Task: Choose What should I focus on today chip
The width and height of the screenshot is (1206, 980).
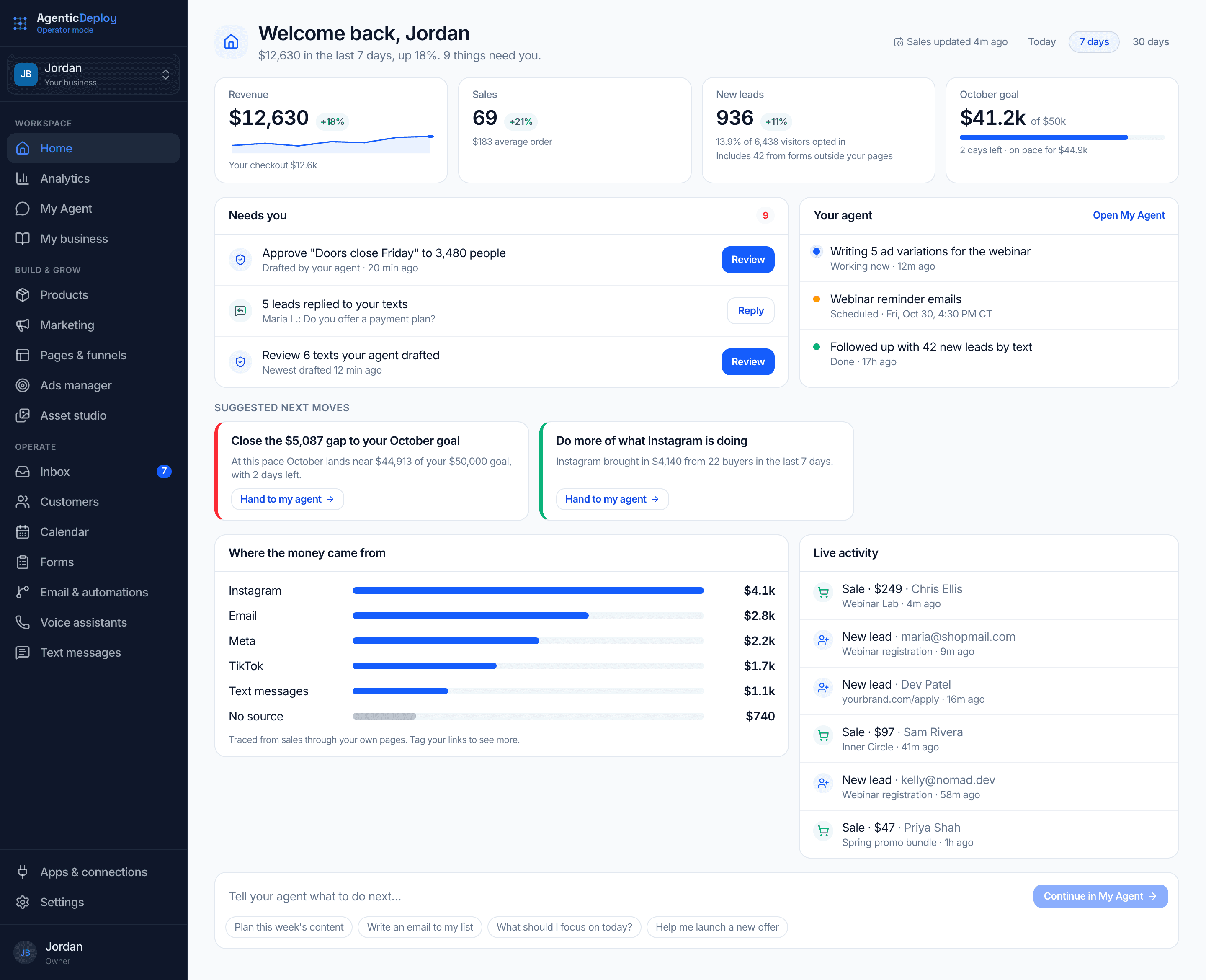Action: point(564,927)
